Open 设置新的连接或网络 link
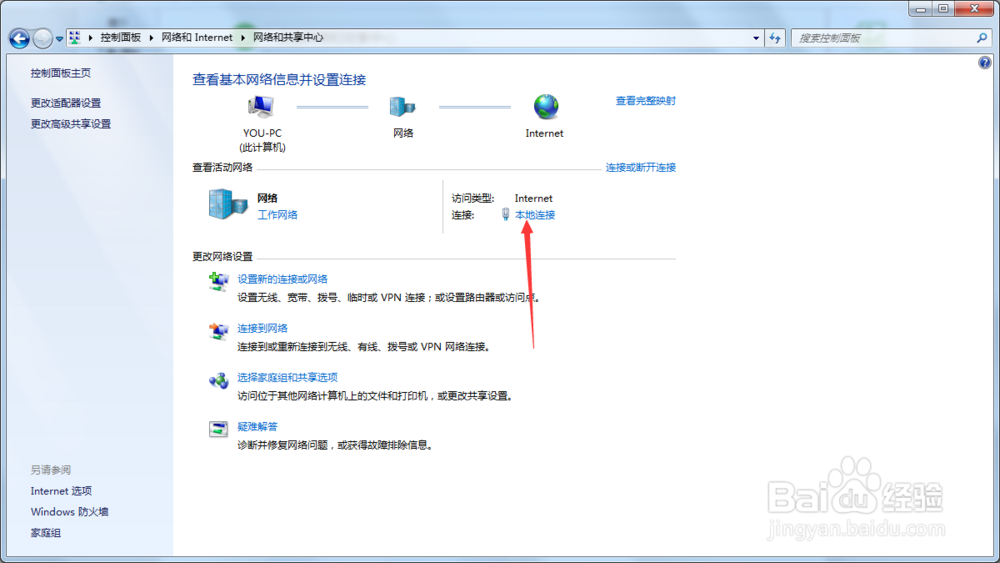The image size is (1000, 563). tap(283, 279)
